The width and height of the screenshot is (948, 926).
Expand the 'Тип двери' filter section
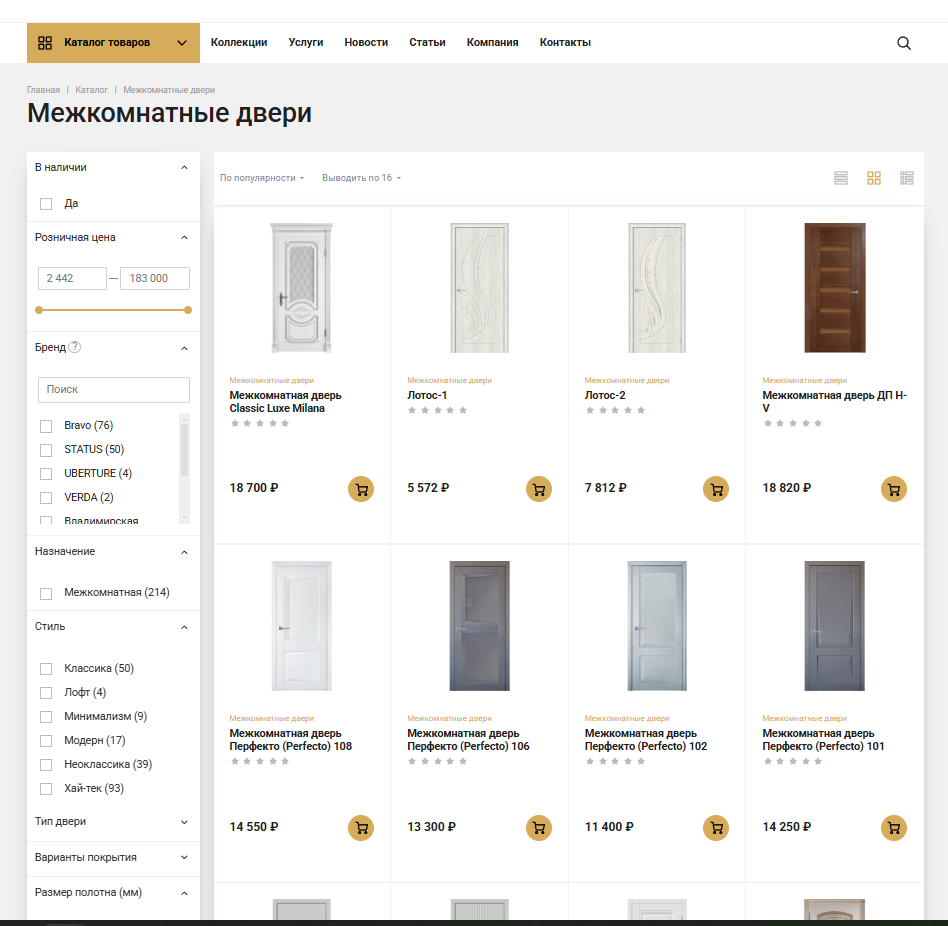click(x=112, y=822)
